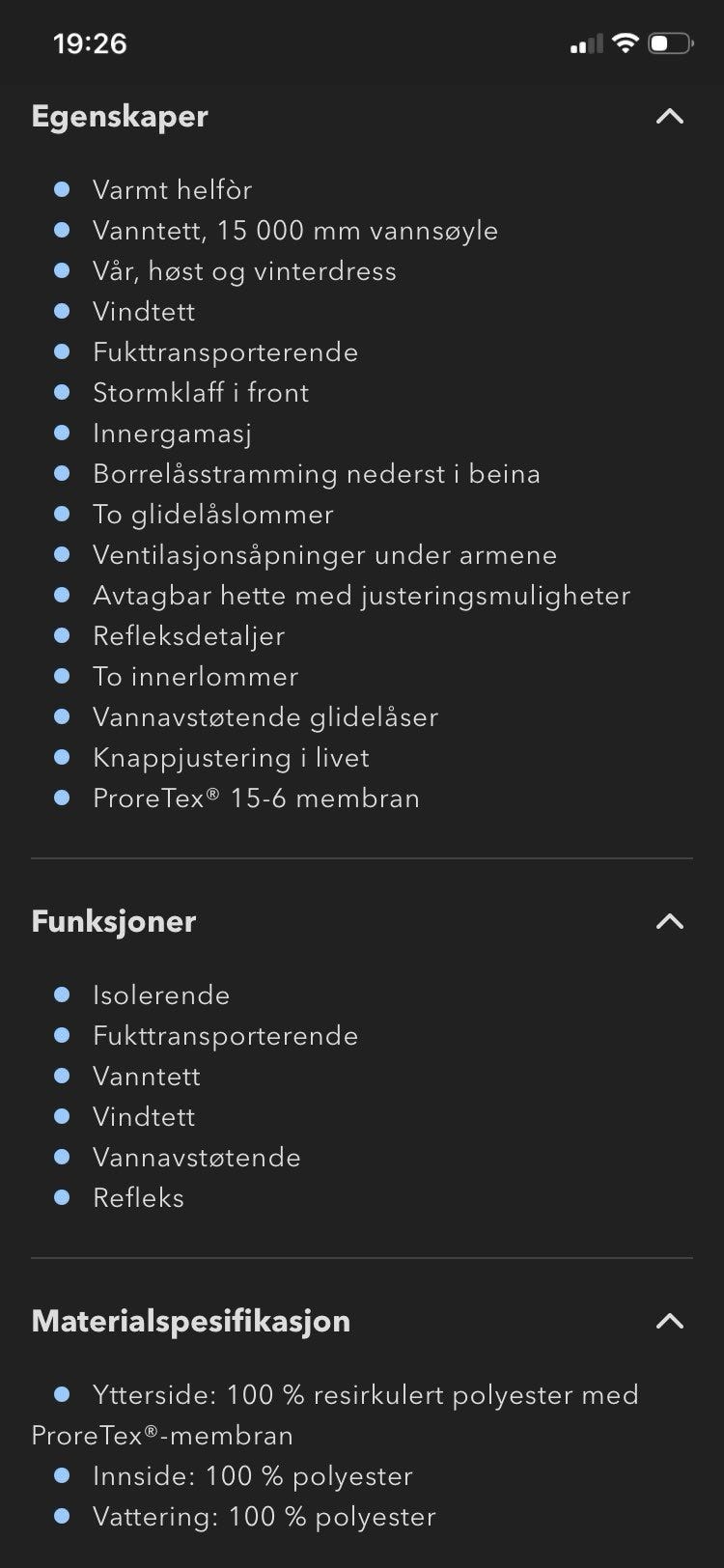Tap the bullet next to Innside line

coord(62,1475)
